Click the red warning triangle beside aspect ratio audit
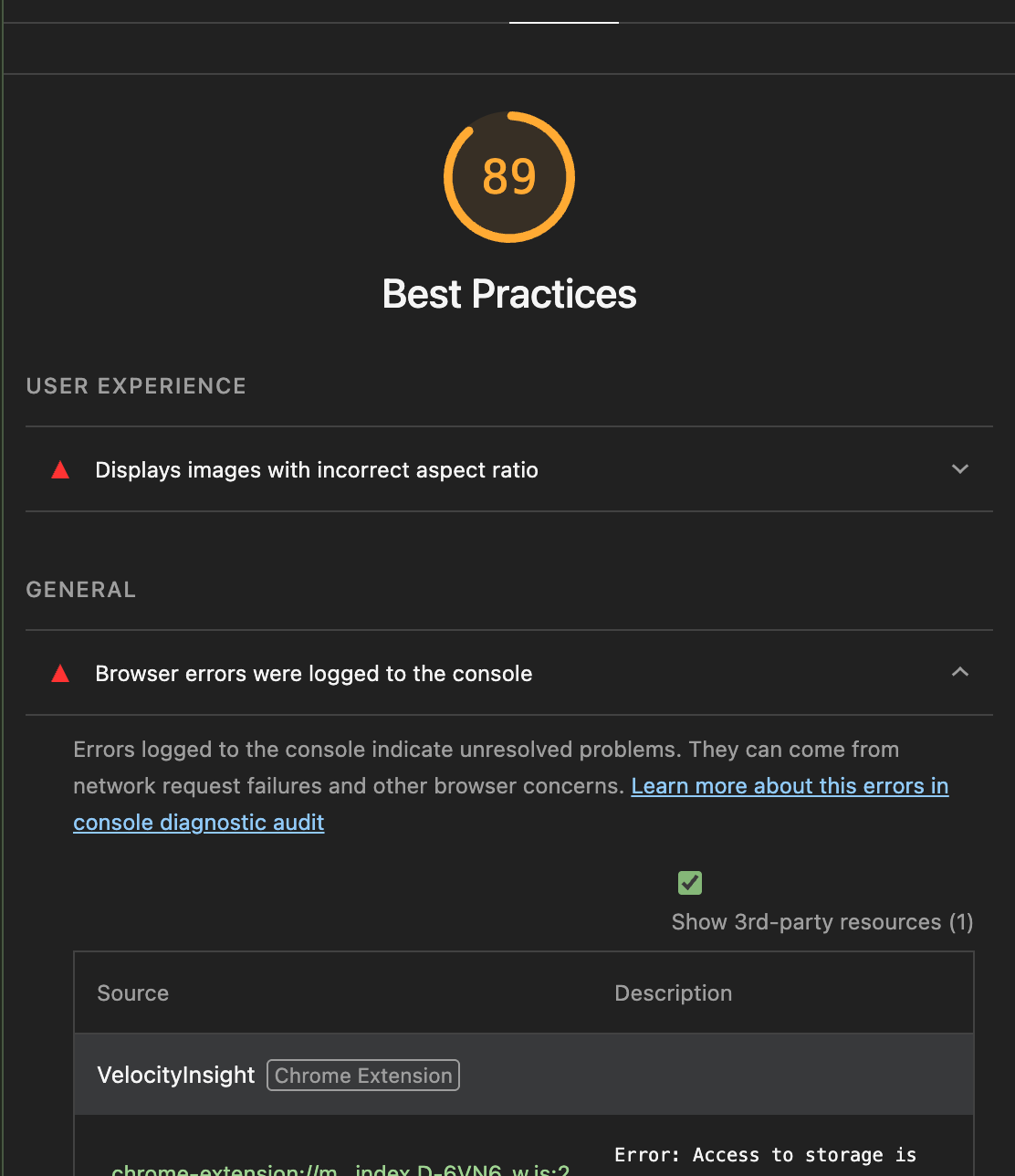Image resolution: width=1015 pixels, height=1176 pixels. pos(59,469)
